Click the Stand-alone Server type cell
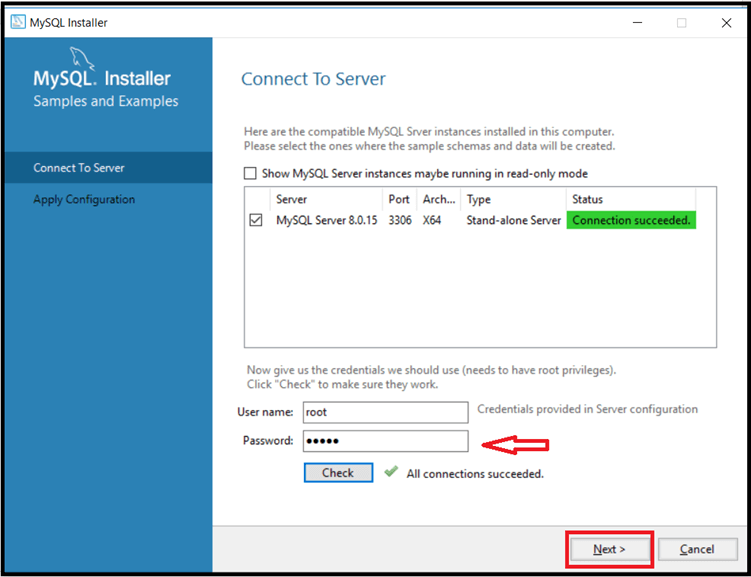The height and width of the screenshot is (577, 751). coord(513,220)
